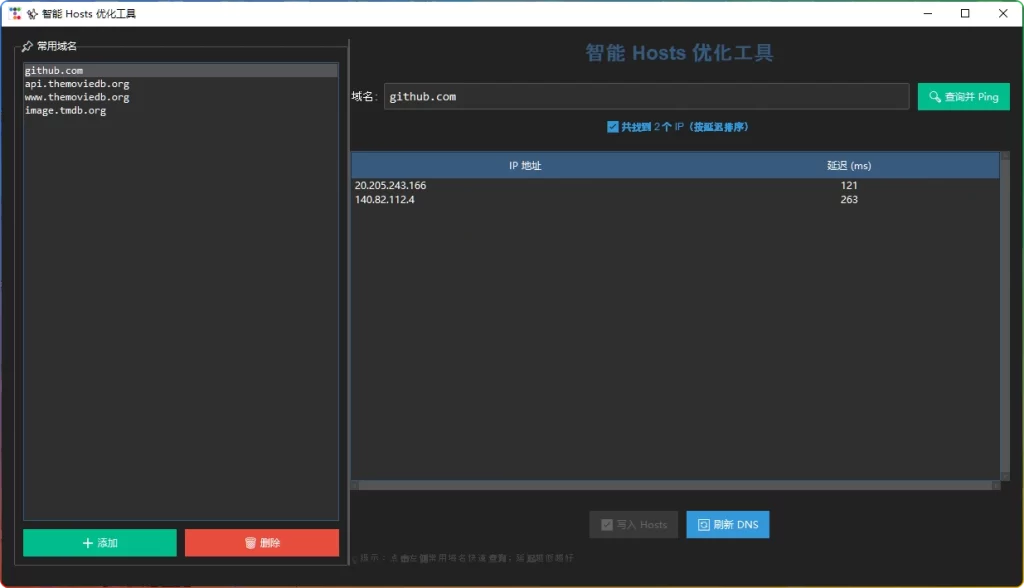The image size is (1024, 588).
Task: Click the 刷新 DNS button
Action: click(x=728, y=524)
